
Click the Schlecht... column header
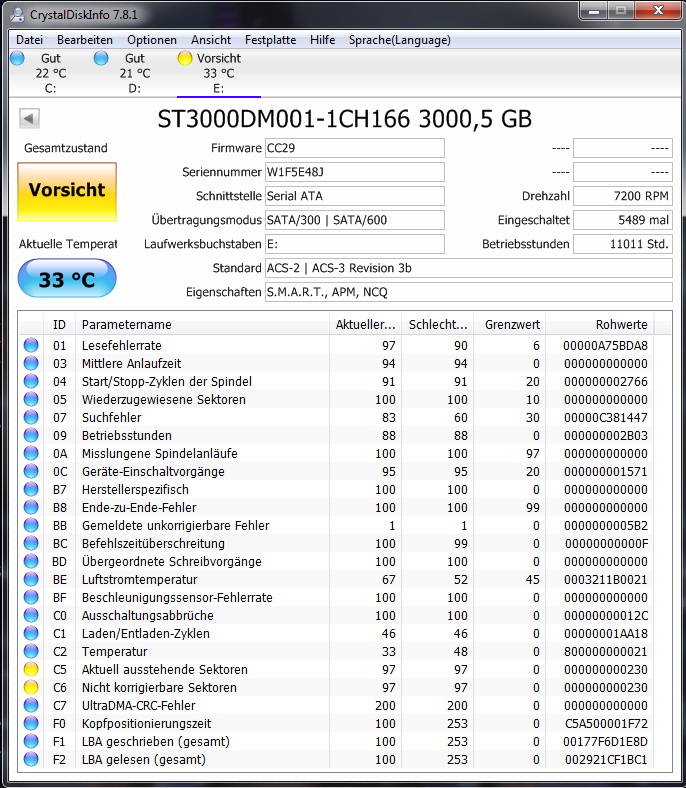438,325
